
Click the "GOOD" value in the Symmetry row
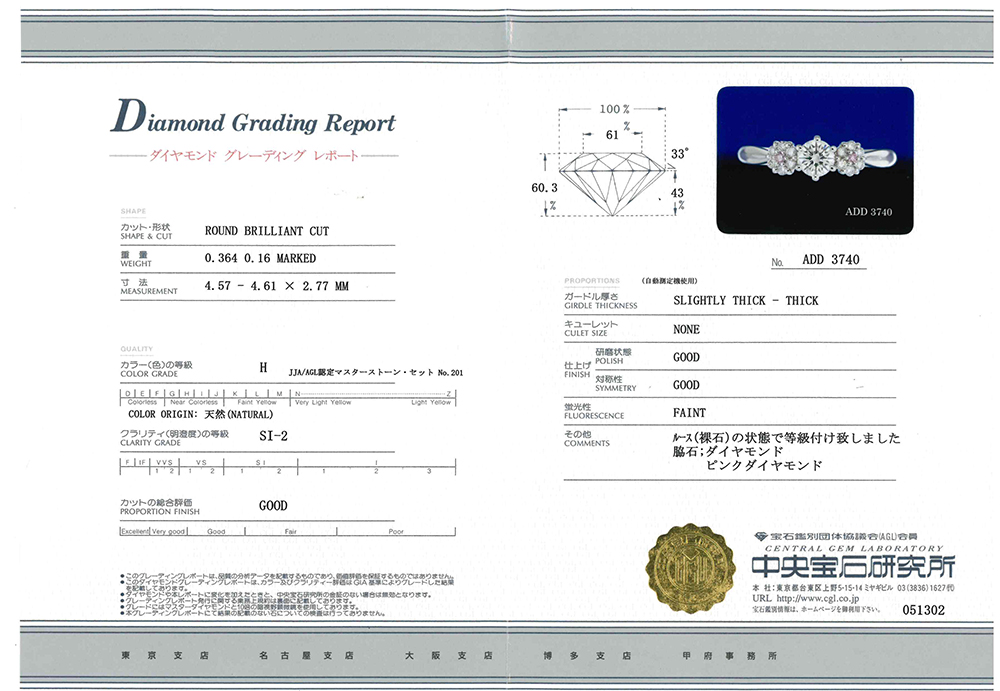(x=686, y=385)
